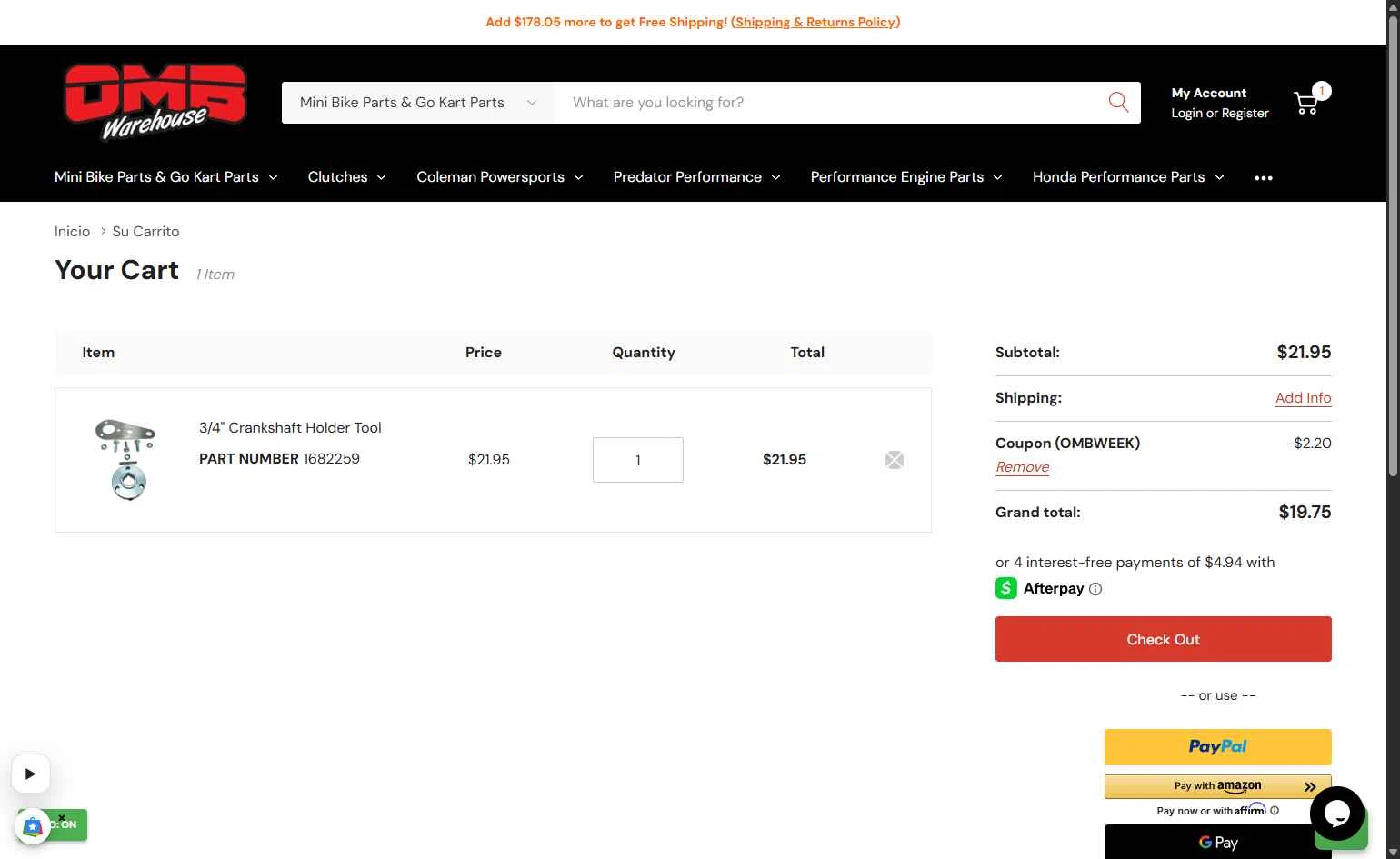Click the crankshaft tool product thumbnail
The width and height of the screenshot is (1400, 859).
pyautogui.click(x=126, y=459)
